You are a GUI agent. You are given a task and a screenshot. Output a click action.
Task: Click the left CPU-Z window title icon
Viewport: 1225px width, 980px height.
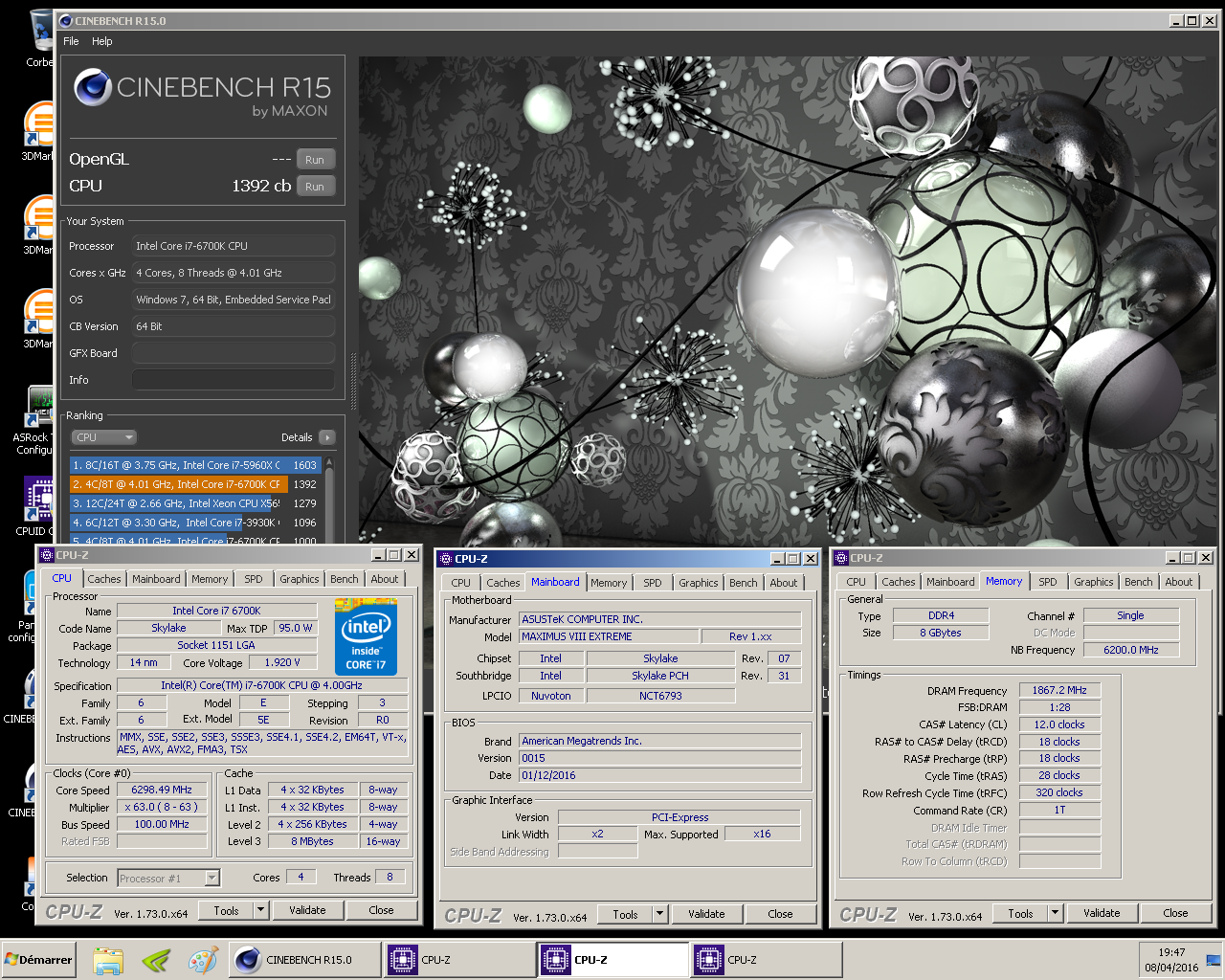point(46,555)
